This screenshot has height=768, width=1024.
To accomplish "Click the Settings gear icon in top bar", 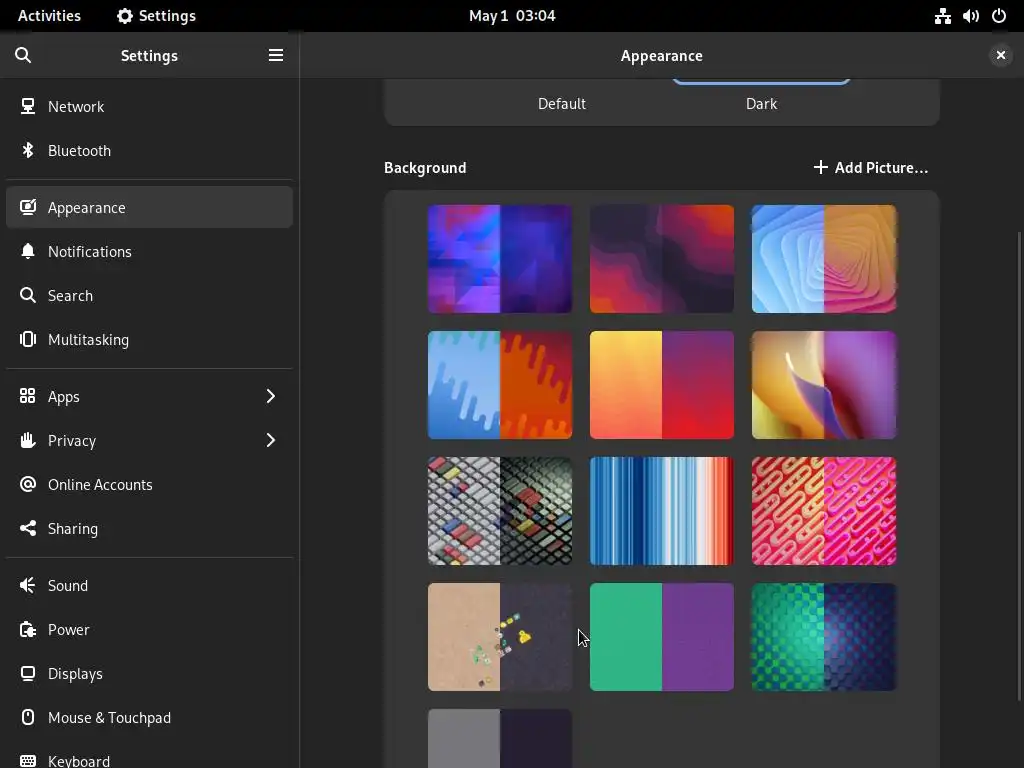I will click(124, 16).
